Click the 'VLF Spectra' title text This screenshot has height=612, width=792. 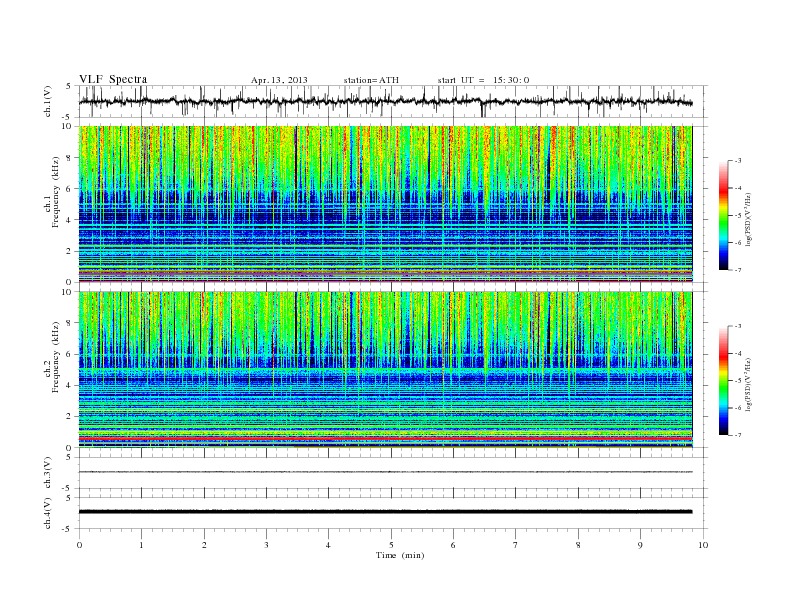pos(113,79)
